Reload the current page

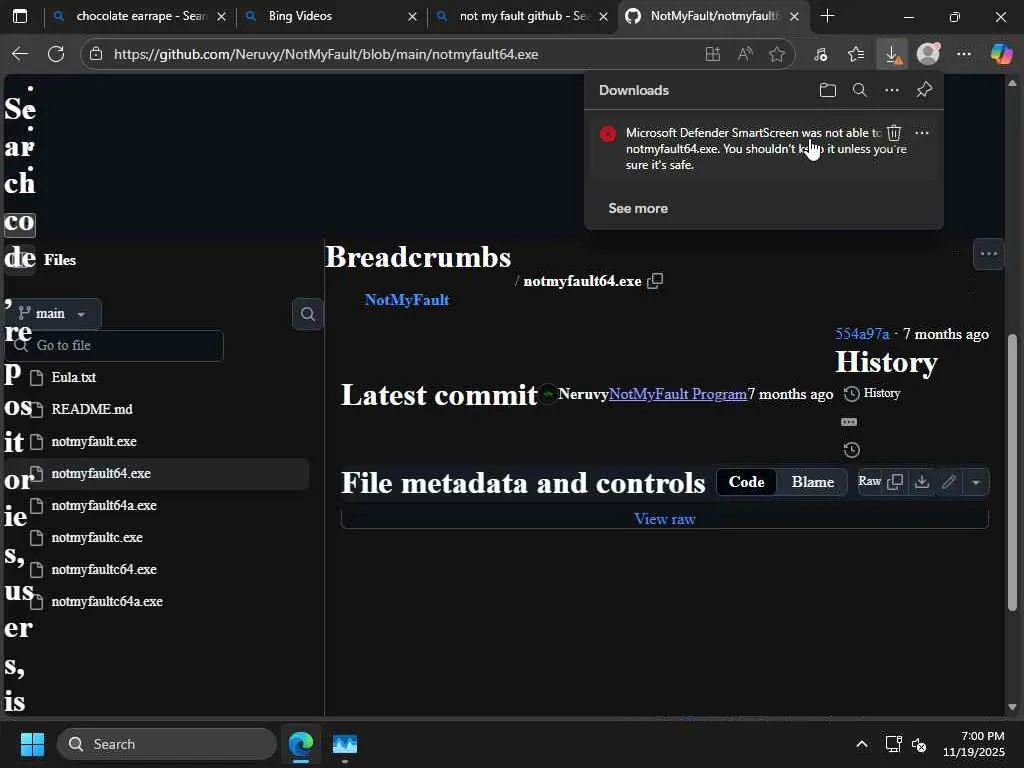click(x=56, y=54)
